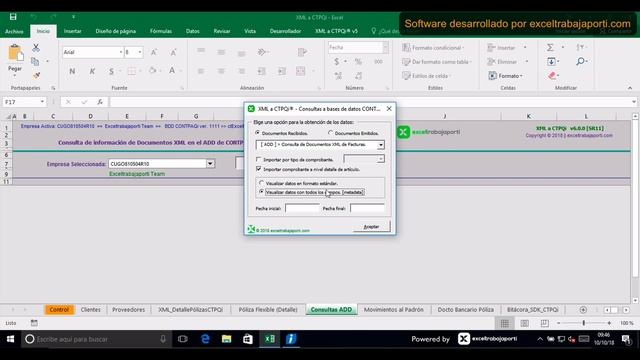The height and width of the screenshot is (360, 640).
Task: Toggle underline with the S button
Action: [x=111, y=71]
